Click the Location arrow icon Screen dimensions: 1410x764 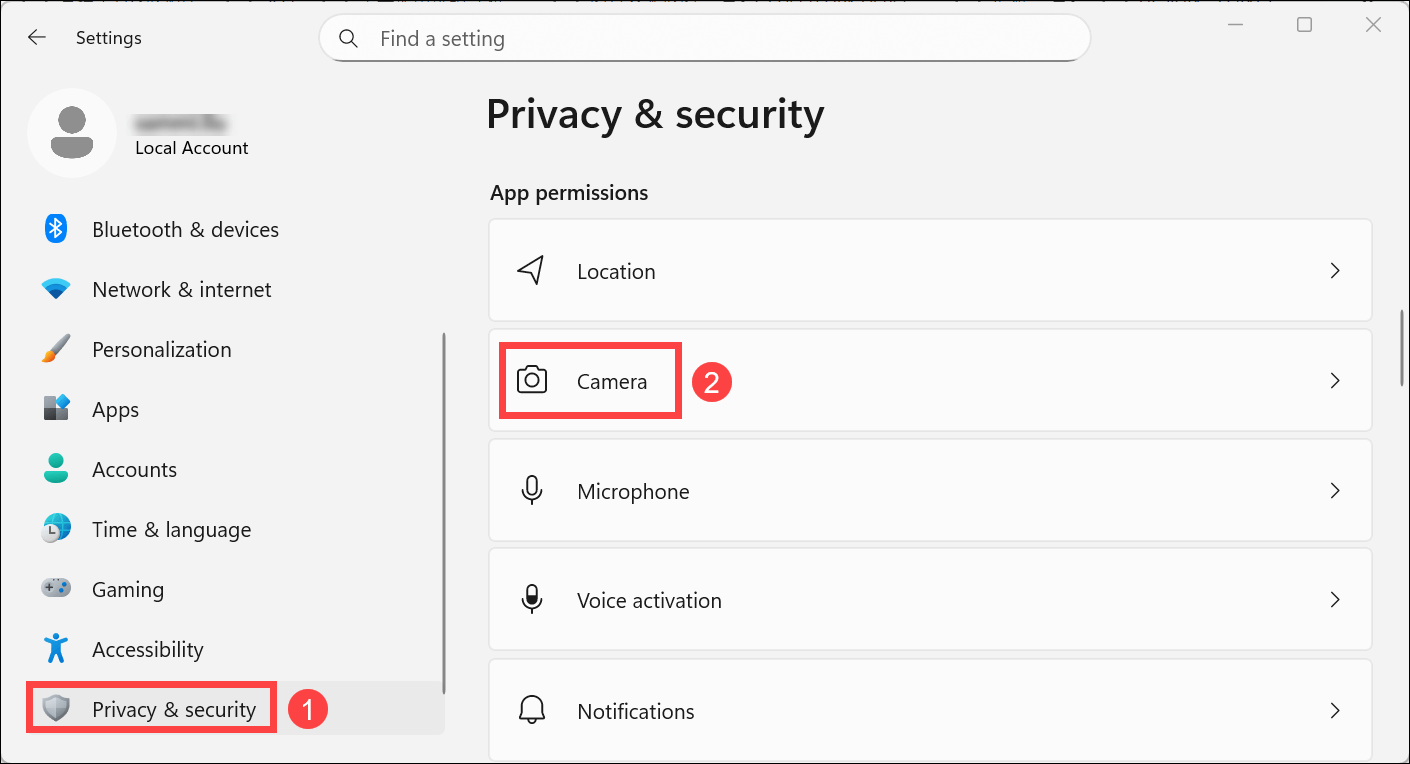coord(531,271)
